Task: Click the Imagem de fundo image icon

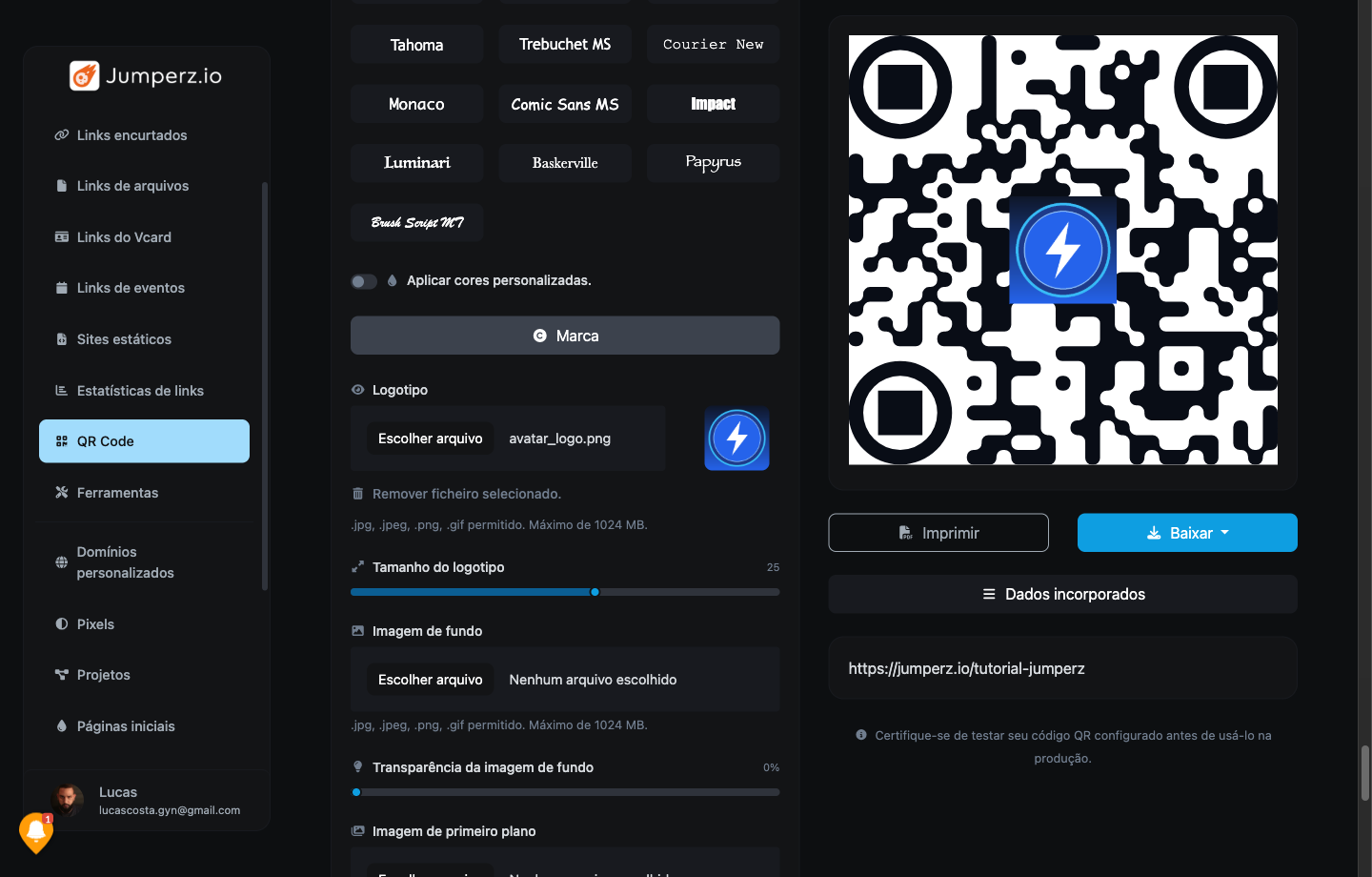Action: [358, 631]
